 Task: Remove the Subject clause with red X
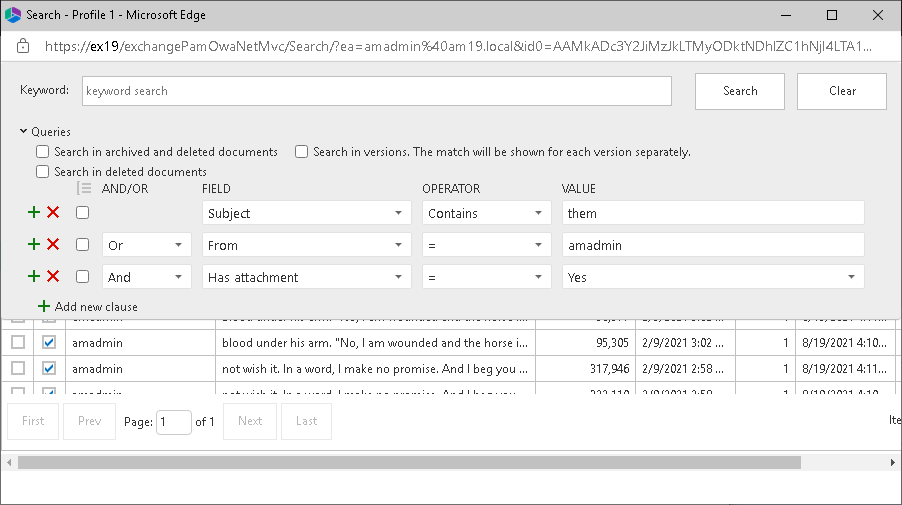53,213
